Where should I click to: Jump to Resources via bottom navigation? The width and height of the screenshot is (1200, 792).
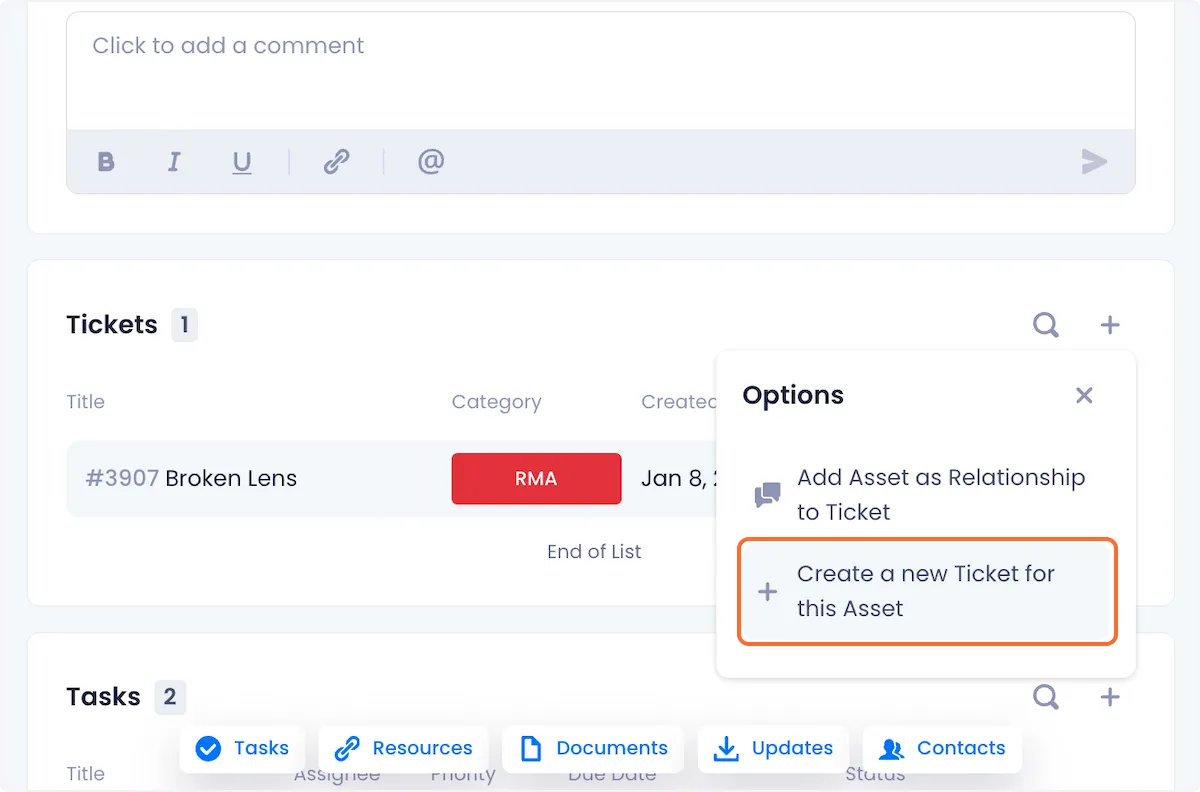(x=403, y=748)
